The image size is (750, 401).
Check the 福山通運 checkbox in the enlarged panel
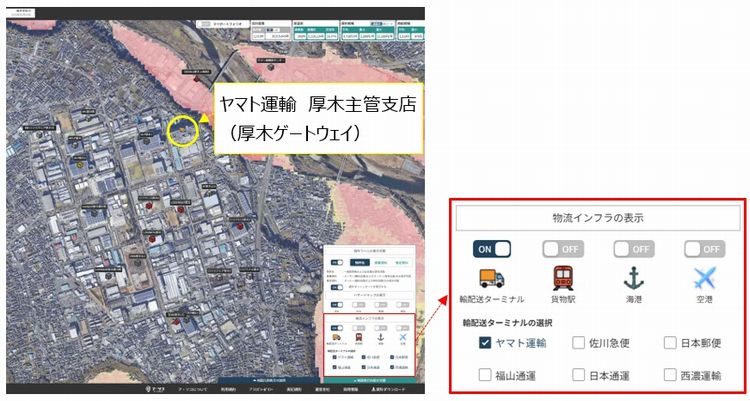click(x=485, y=375)
